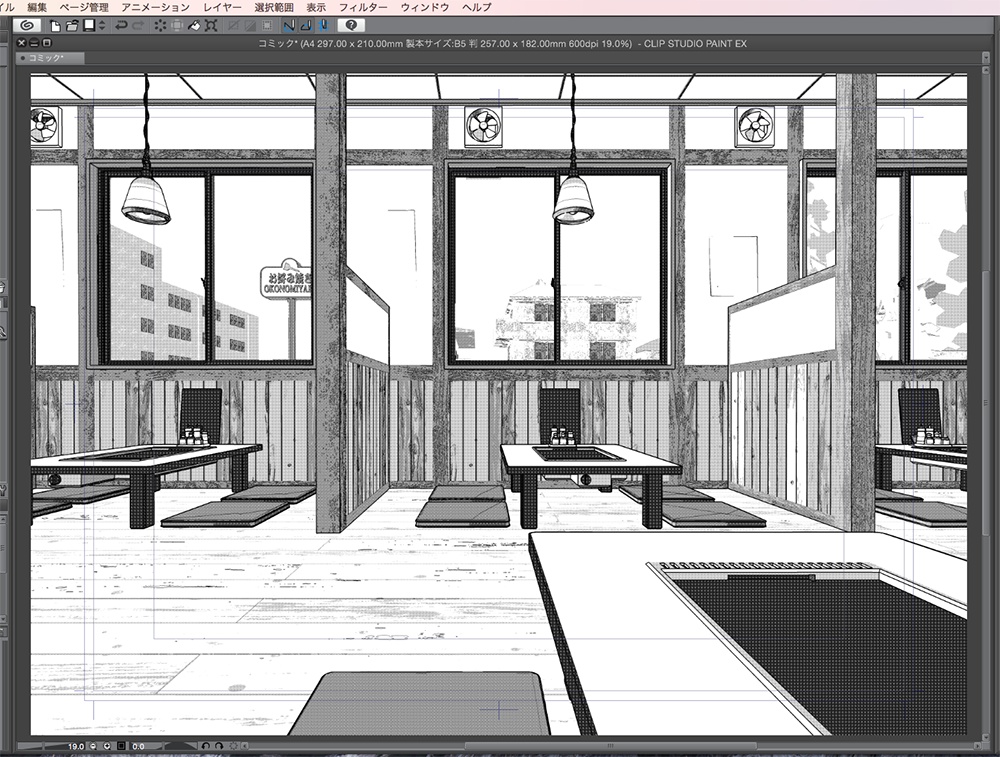Screen dimensions: 1000x757
Task: Reset canvas rotation icon
Action: (233, 746)
